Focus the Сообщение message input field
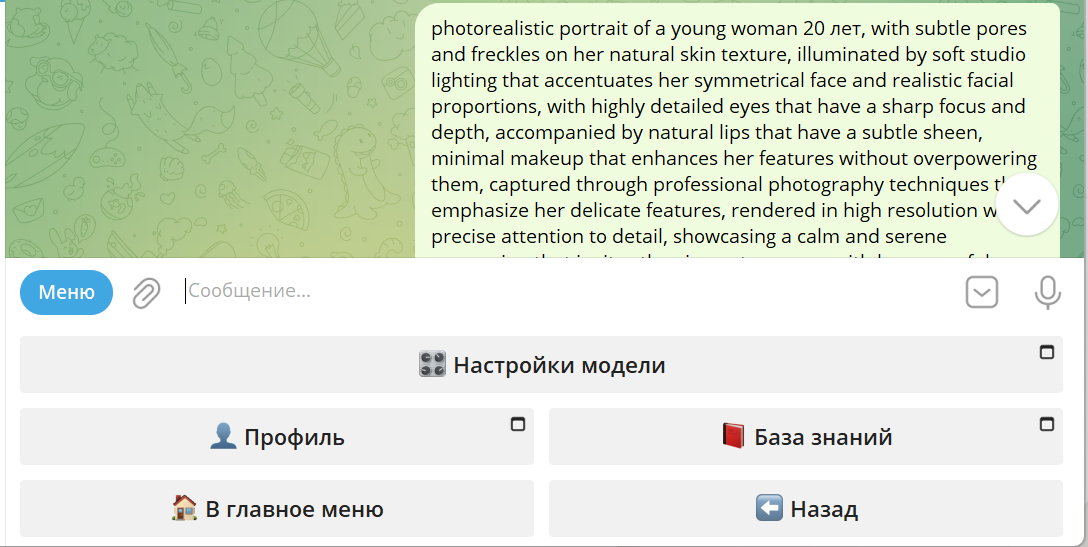 [x=560, y=292]
